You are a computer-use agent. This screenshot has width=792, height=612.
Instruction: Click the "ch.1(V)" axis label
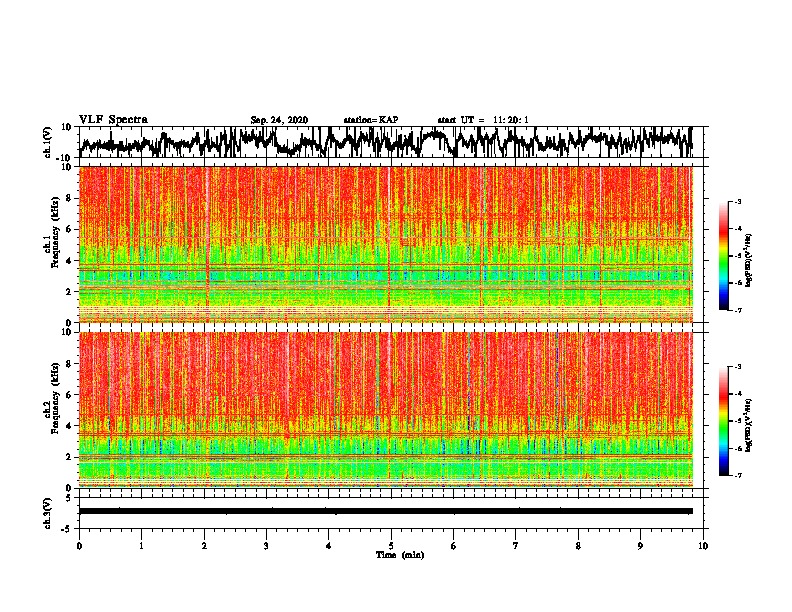48,142
